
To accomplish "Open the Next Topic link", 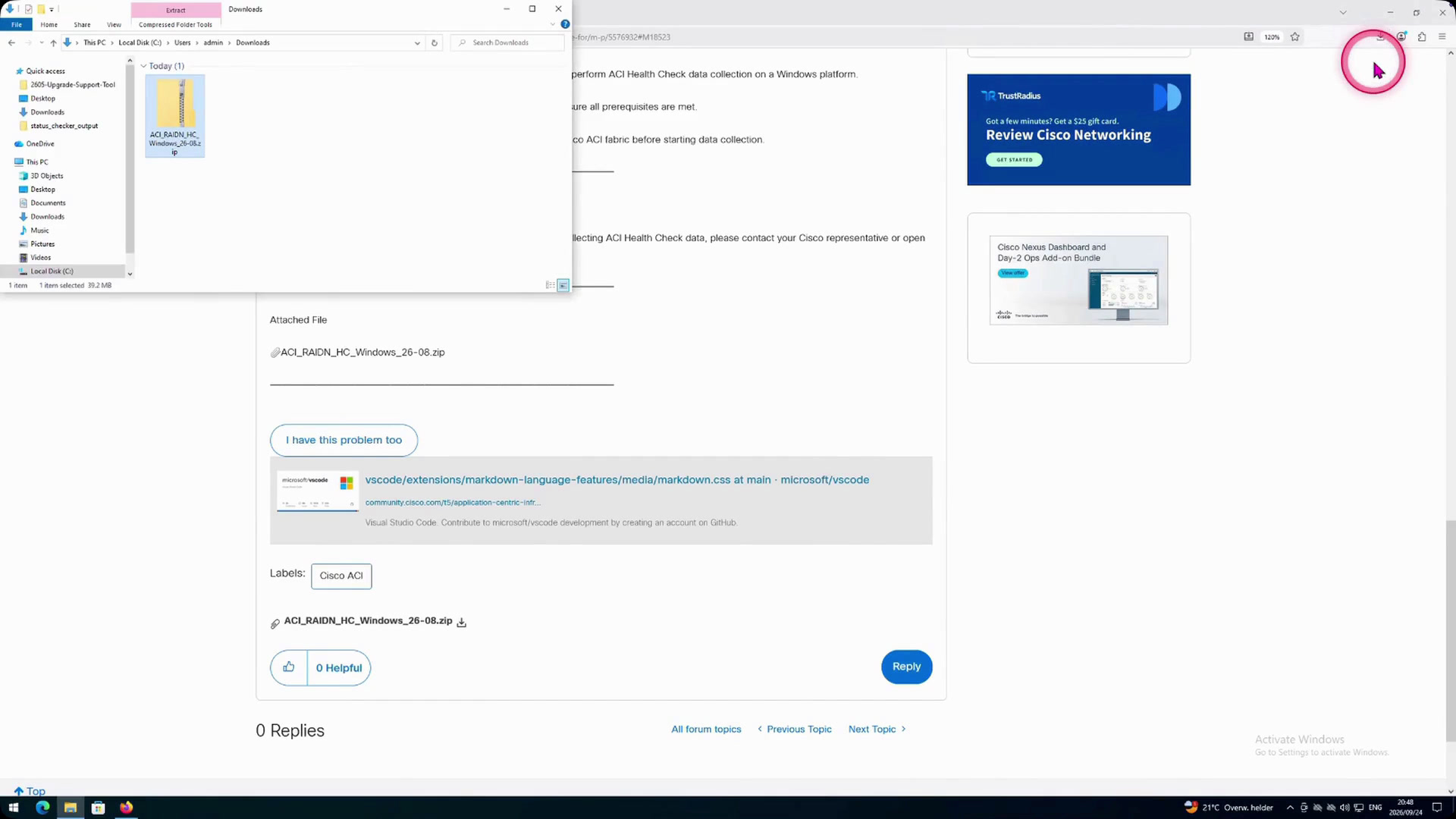I will pos(877,729).
